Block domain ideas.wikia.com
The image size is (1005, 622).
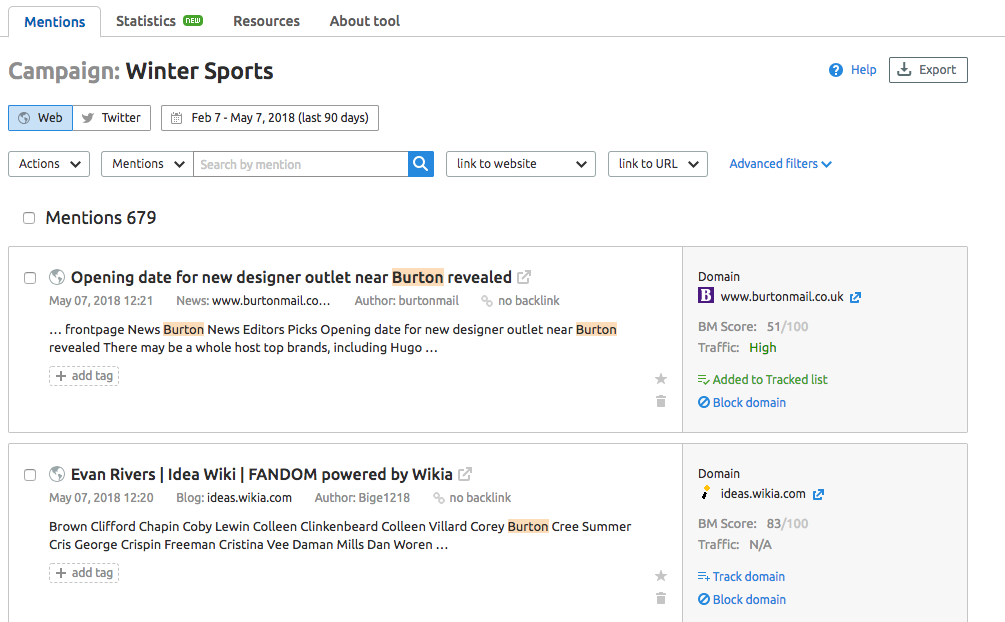742,600
